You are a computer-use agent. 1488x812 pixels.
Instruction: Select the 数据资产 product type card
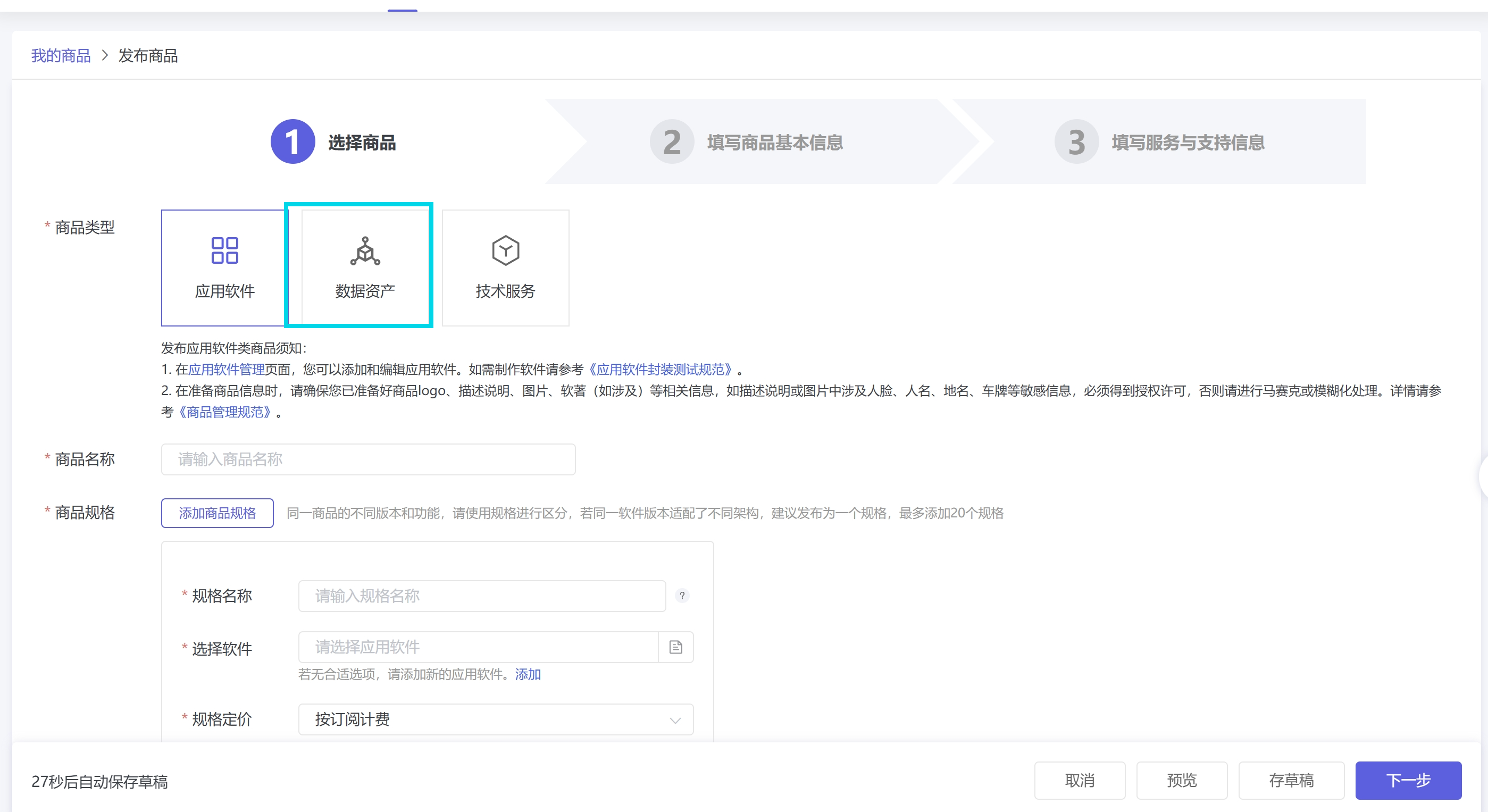(365, 267)
